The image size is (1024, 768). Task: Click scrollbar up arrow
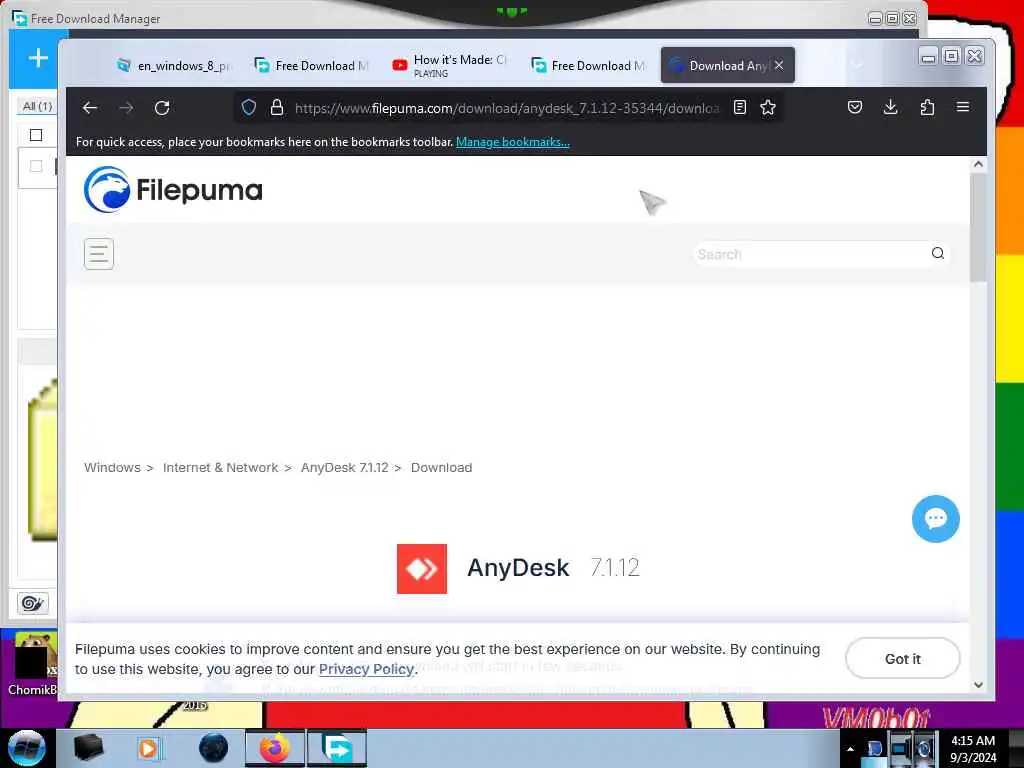click(x=978, y=164)
